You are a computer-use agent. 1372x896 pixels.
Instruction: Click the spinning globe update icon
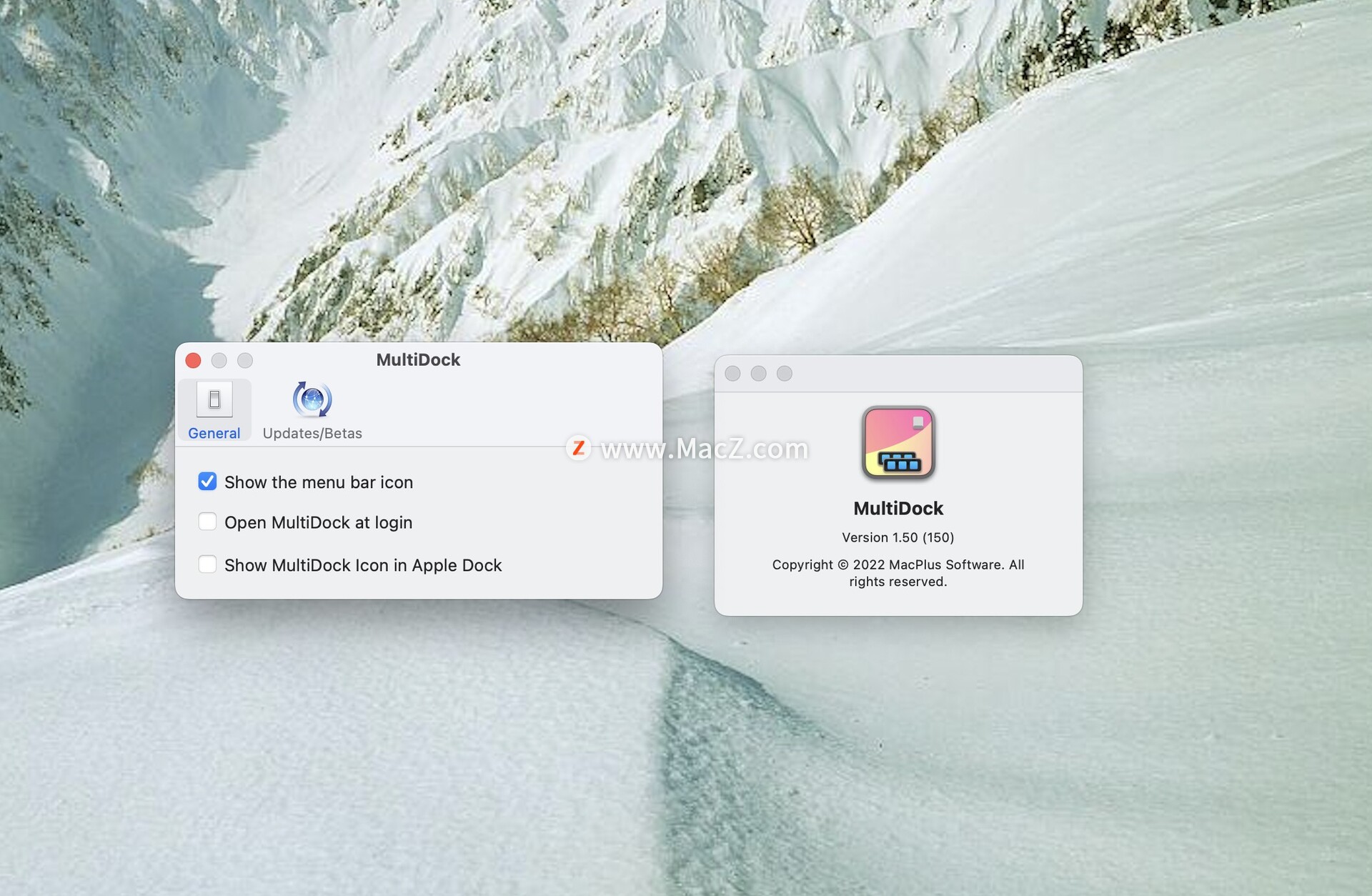[x=312, y=399]
